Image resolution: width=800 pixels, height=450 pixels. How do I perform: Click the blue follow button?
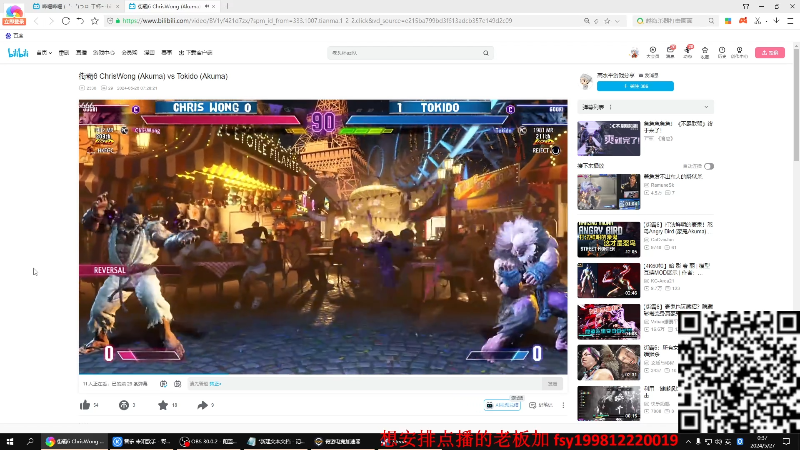click(635, 86)
